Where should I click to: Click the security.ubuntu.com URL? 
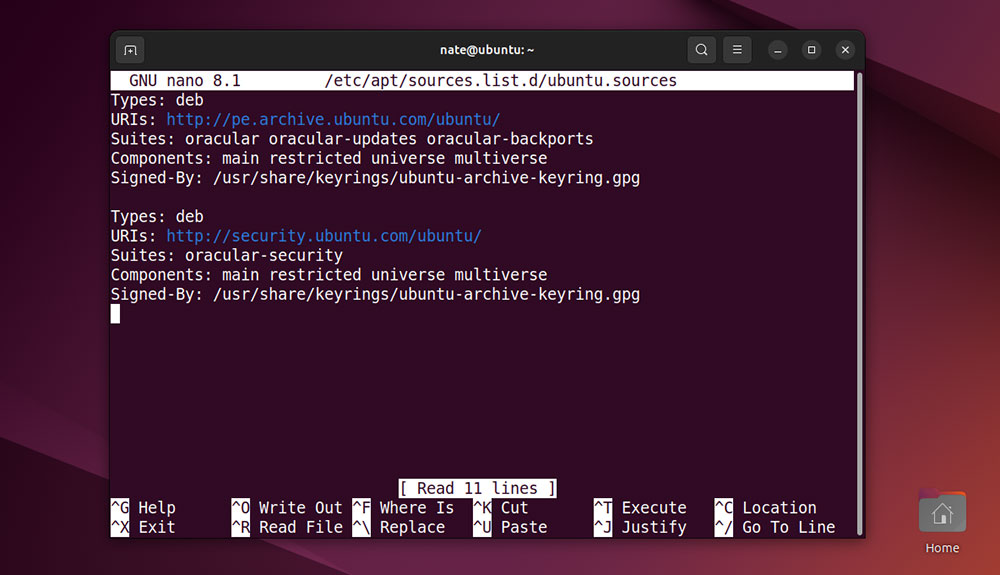[x=324, y=236]
